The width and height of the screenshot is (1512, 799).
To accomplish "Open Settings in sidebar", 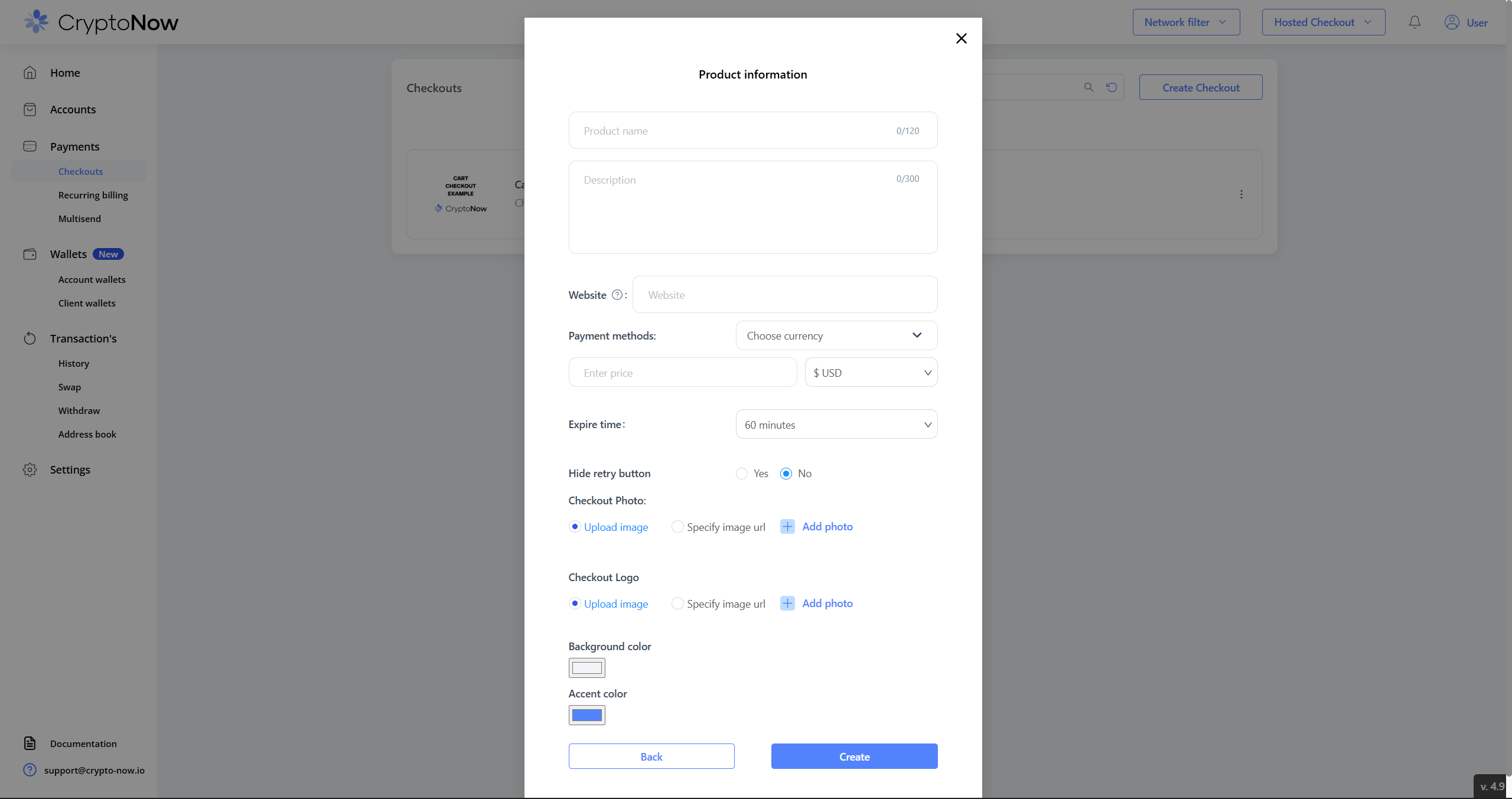I will coord(70,469).
